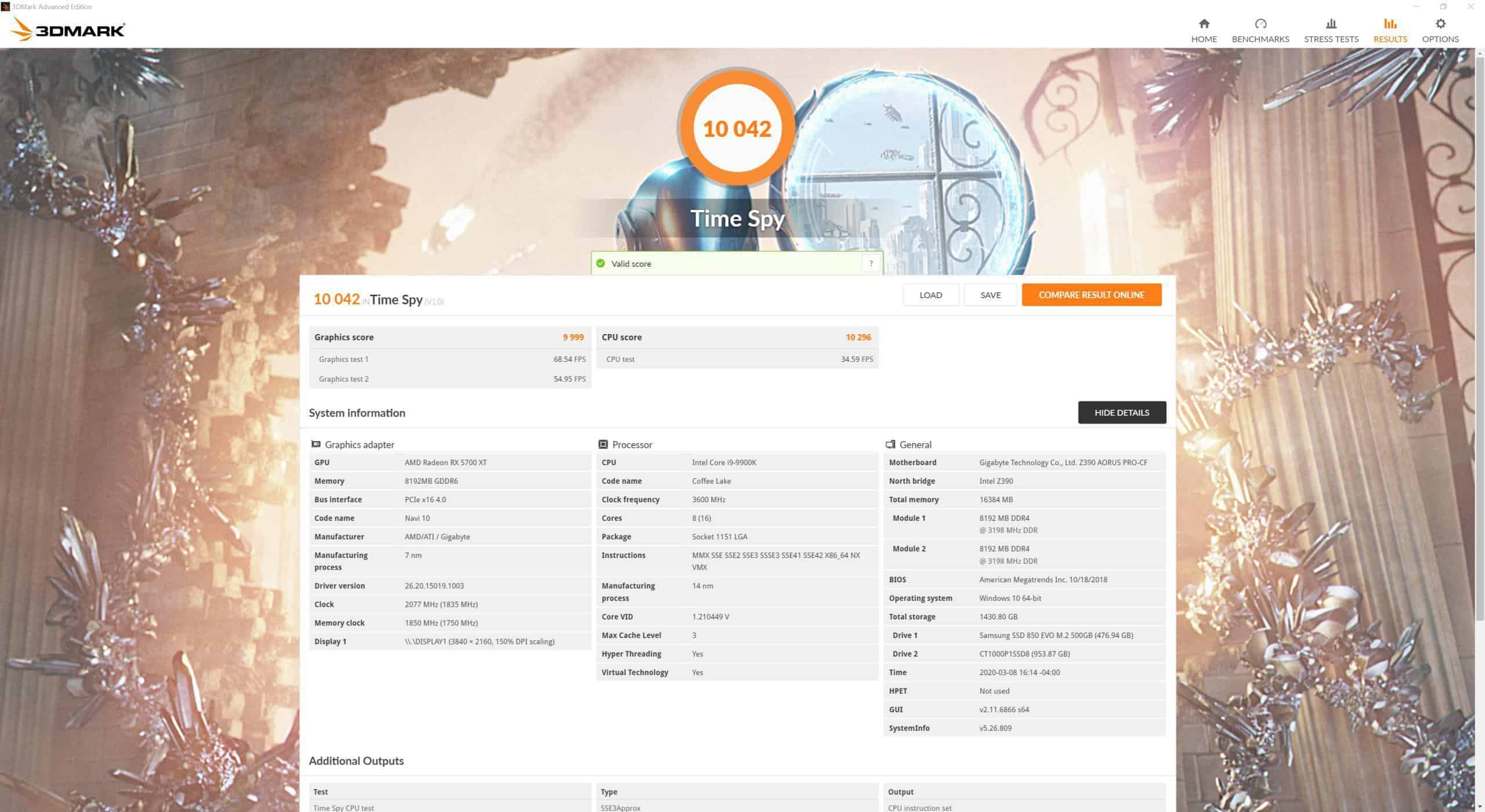Click Memory value 8192MB GDDR6
Image resolution: width=1485 pixels, height=812 pixels.
pyautogui.click(x=431, y=481)
